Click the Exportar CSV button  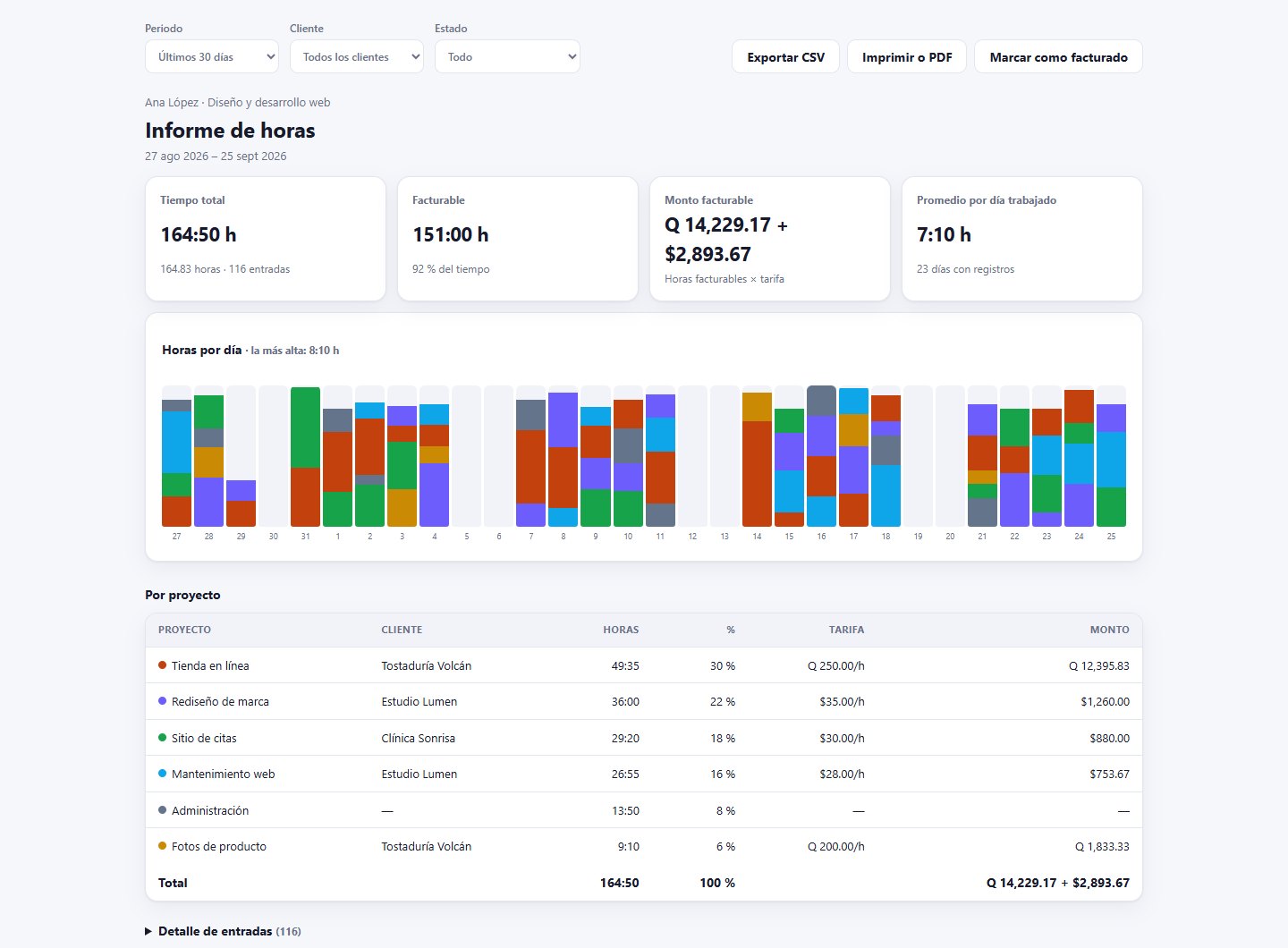click(x=785, y=57)
